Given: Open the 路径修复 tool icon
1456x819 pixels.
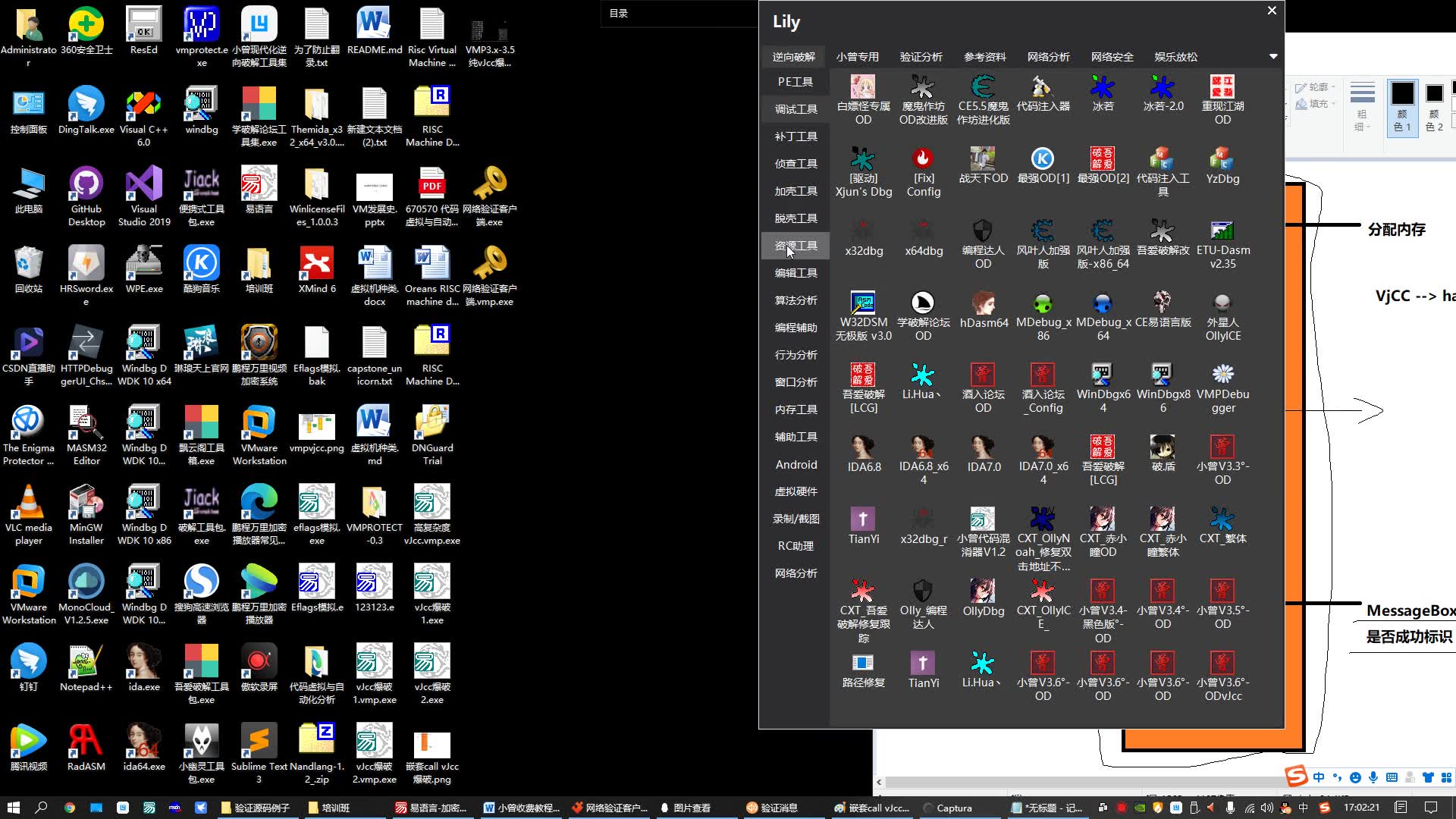Looking at the screenshot, I should click(x=863, y=664).
